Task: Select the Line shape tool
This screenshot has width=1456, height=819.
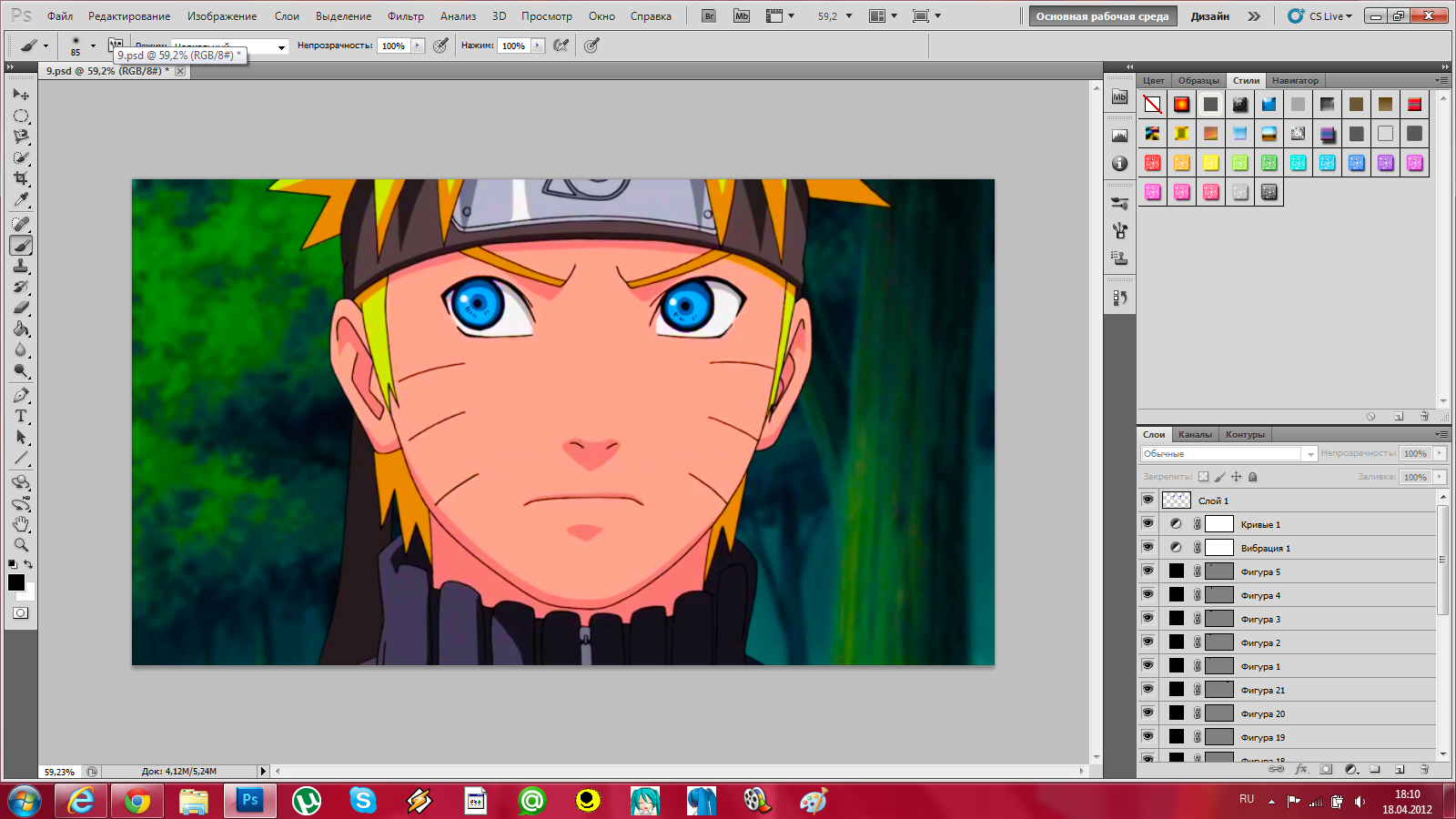Action: [21, 458]
